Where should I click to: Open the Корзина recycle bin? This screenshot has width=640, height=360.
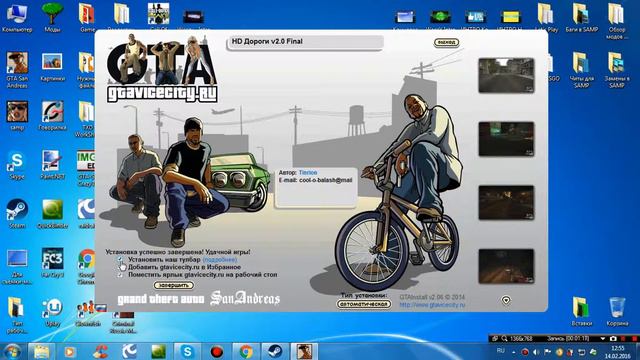click(x=617, y=311)
